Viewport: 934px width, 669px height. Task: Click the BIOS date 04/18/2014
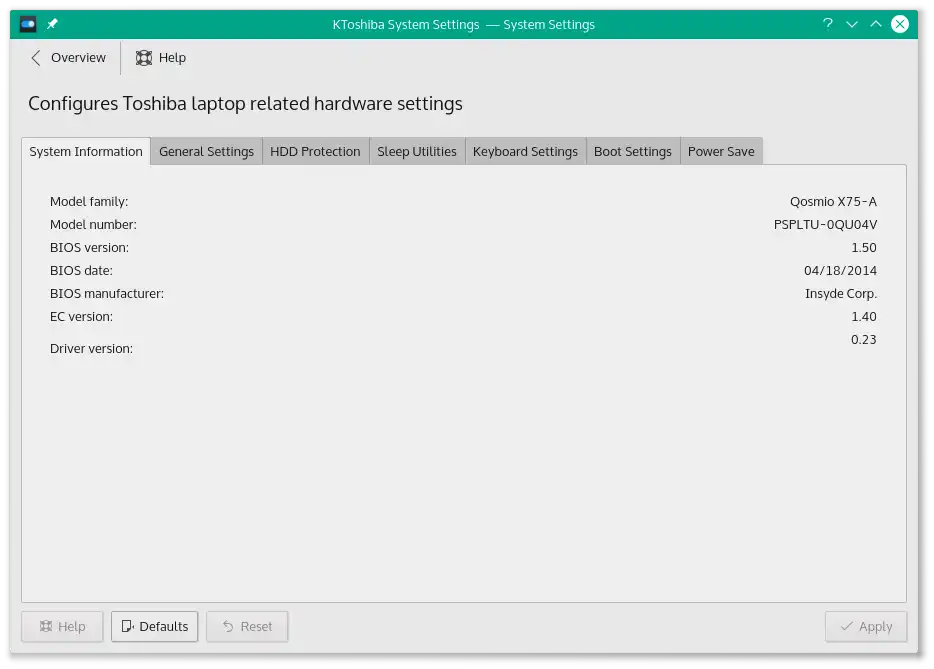pos(840,270)
